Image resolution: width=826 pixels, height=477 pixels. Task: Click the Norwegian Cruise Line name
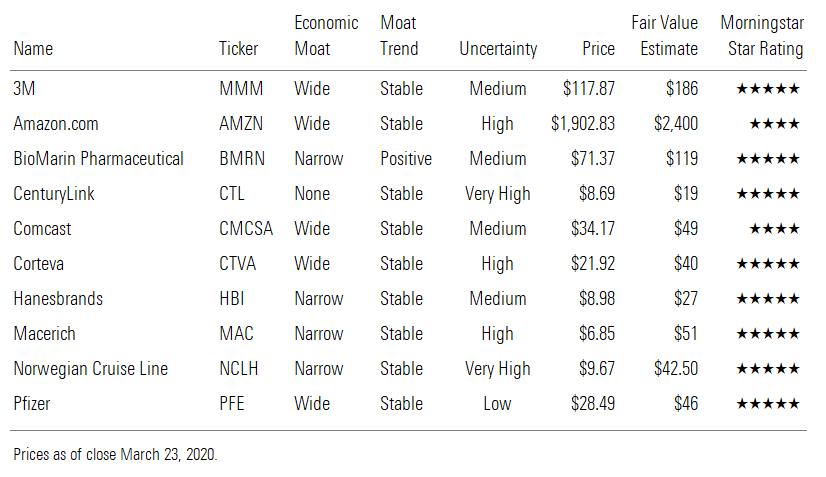[x=90, y=369]
